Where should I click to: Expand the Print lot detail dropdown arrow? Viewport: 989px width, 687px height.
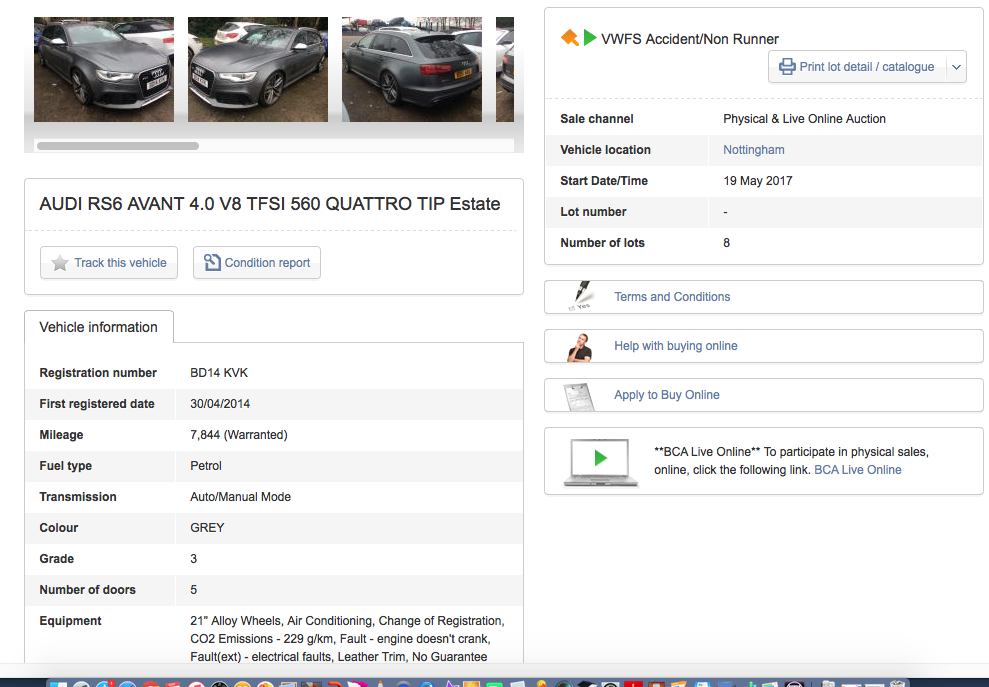956,67
